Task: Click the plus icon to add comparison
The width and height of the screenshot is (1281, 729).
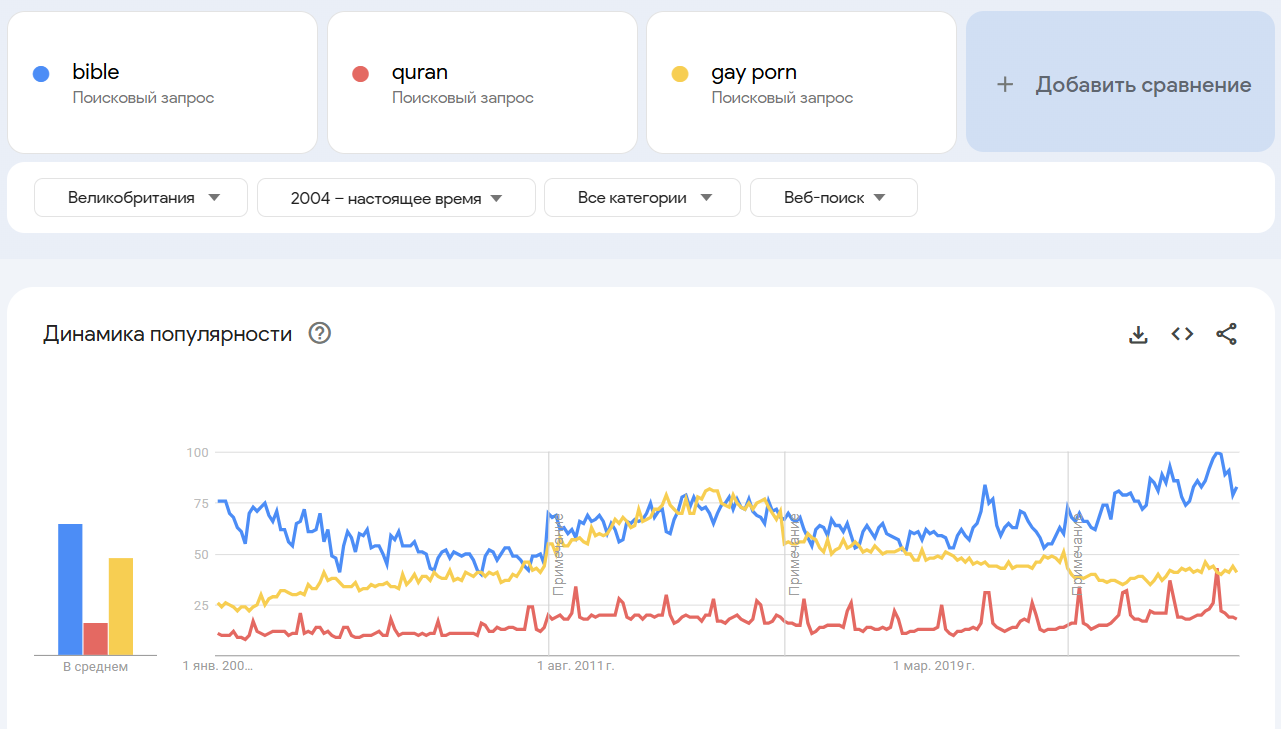Action: 1005,85
